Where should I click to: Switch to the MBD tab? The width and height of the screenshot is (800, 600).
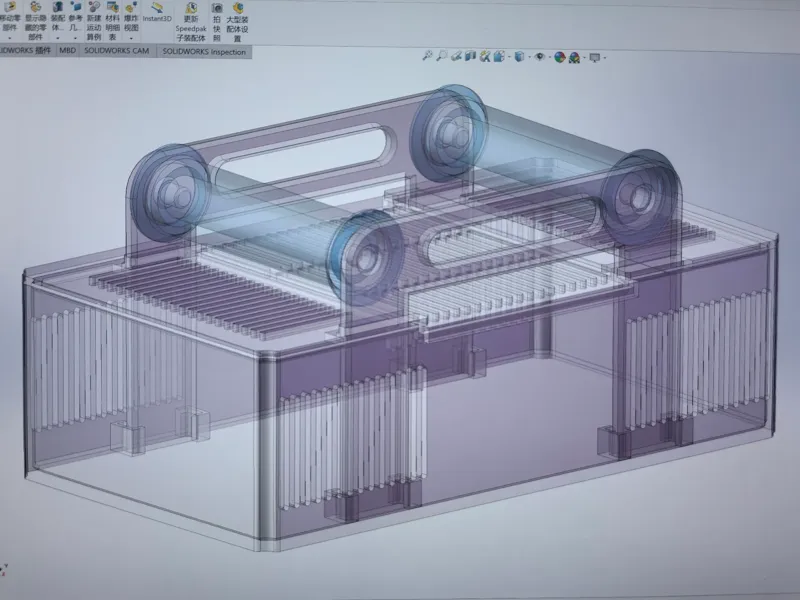click(x=67, y=51)
